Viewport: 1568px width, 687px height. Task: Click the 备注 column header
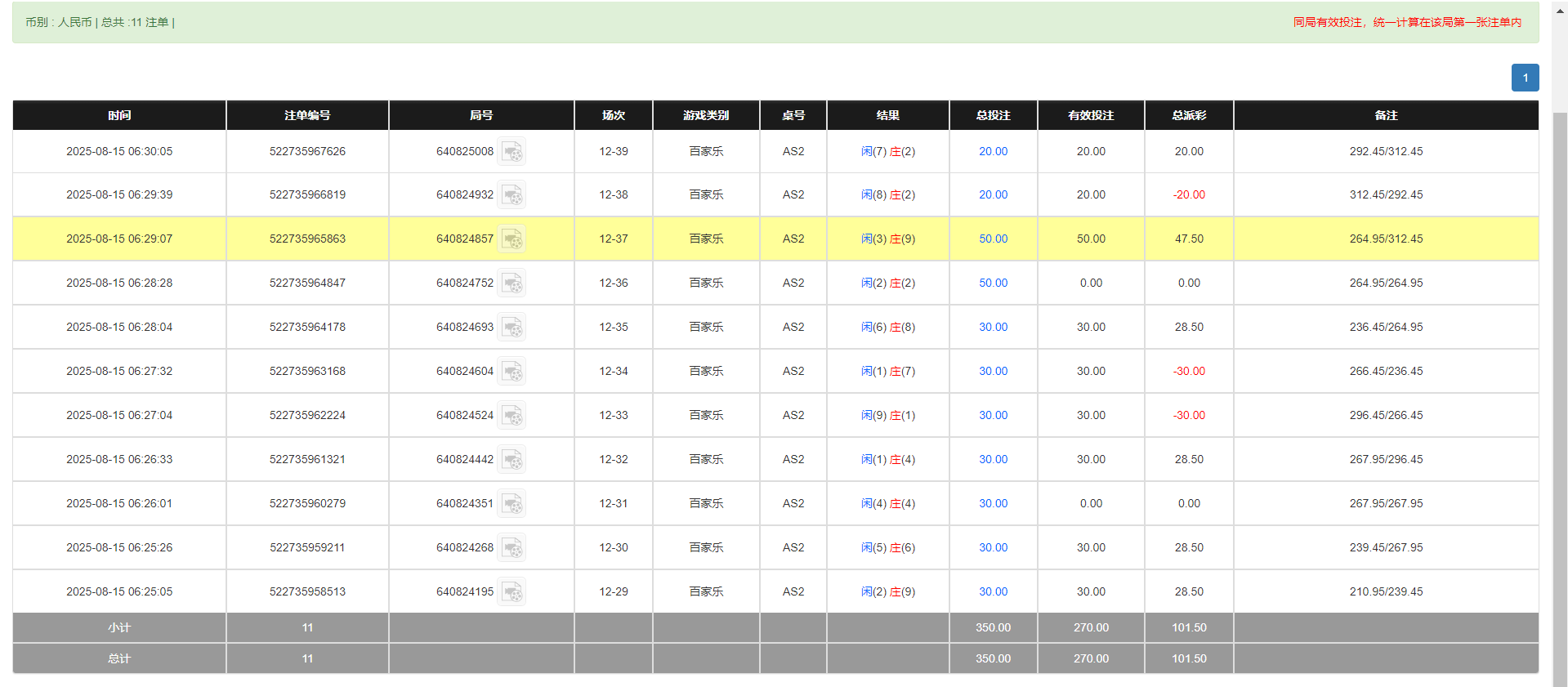click(1386, 115)
